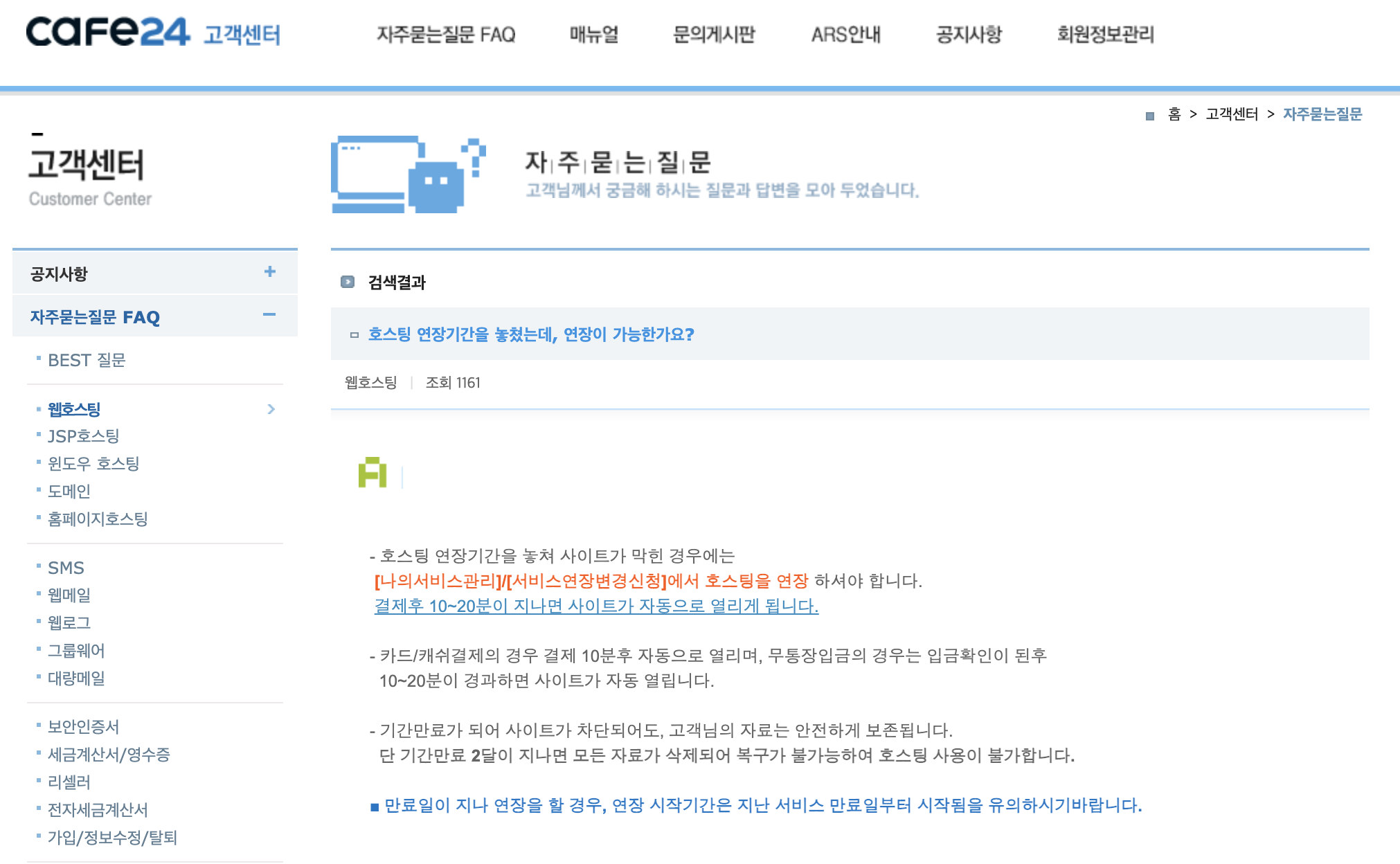The image size is (1400, 864).
Task: Open the ARS안내 menu item
Action: 845,34
